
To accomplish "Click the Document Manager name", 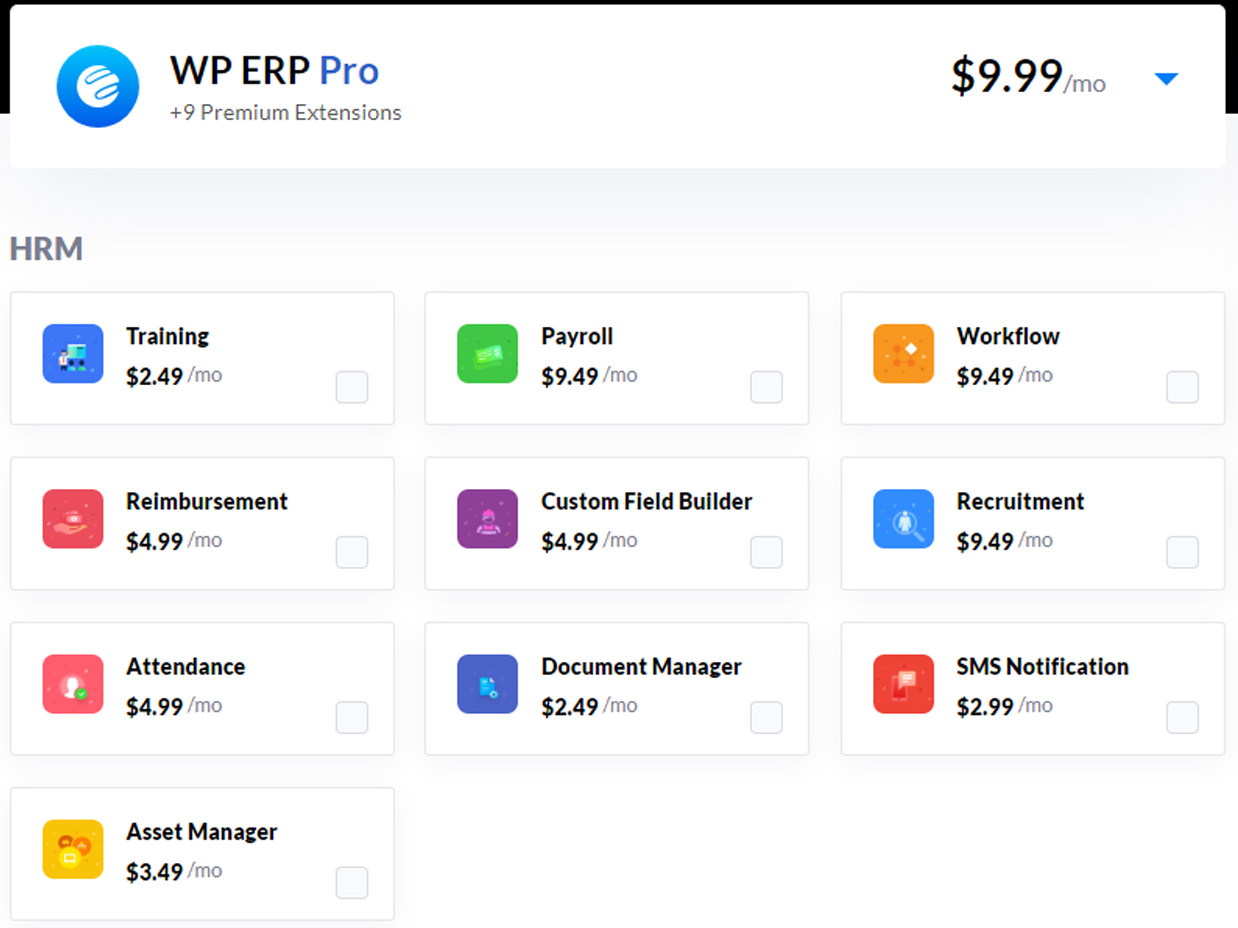I will click(x=642, y=667).
